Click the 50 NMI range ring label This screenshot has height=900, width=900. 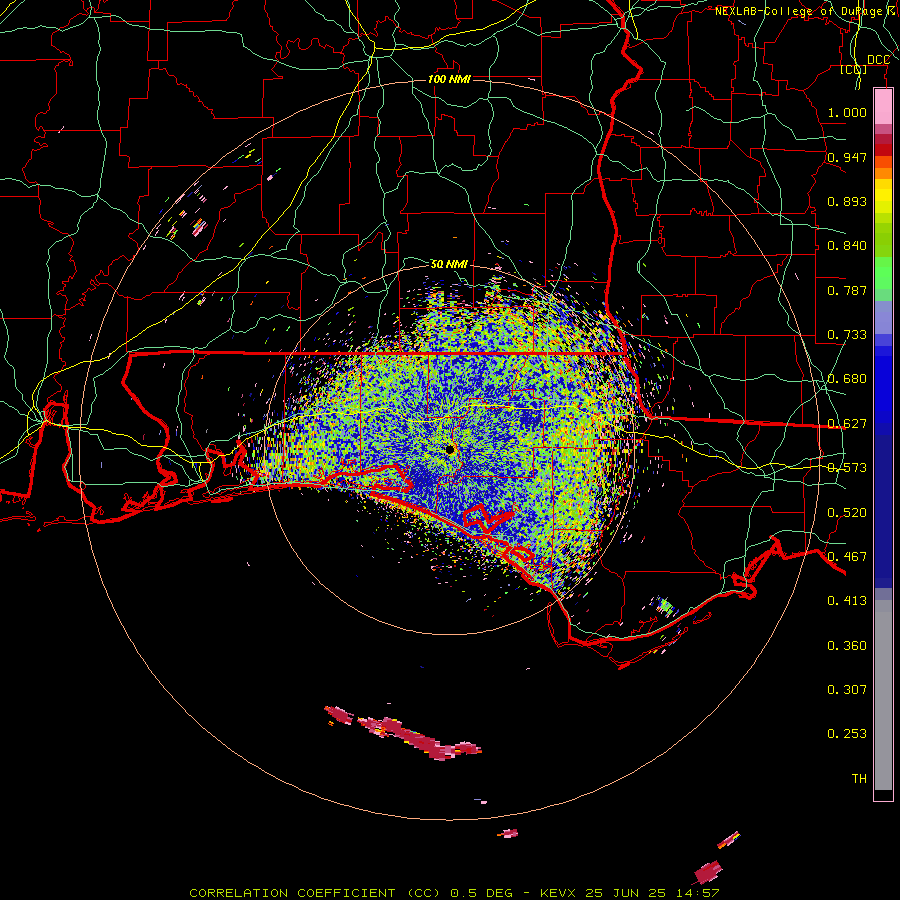[449, 265]
